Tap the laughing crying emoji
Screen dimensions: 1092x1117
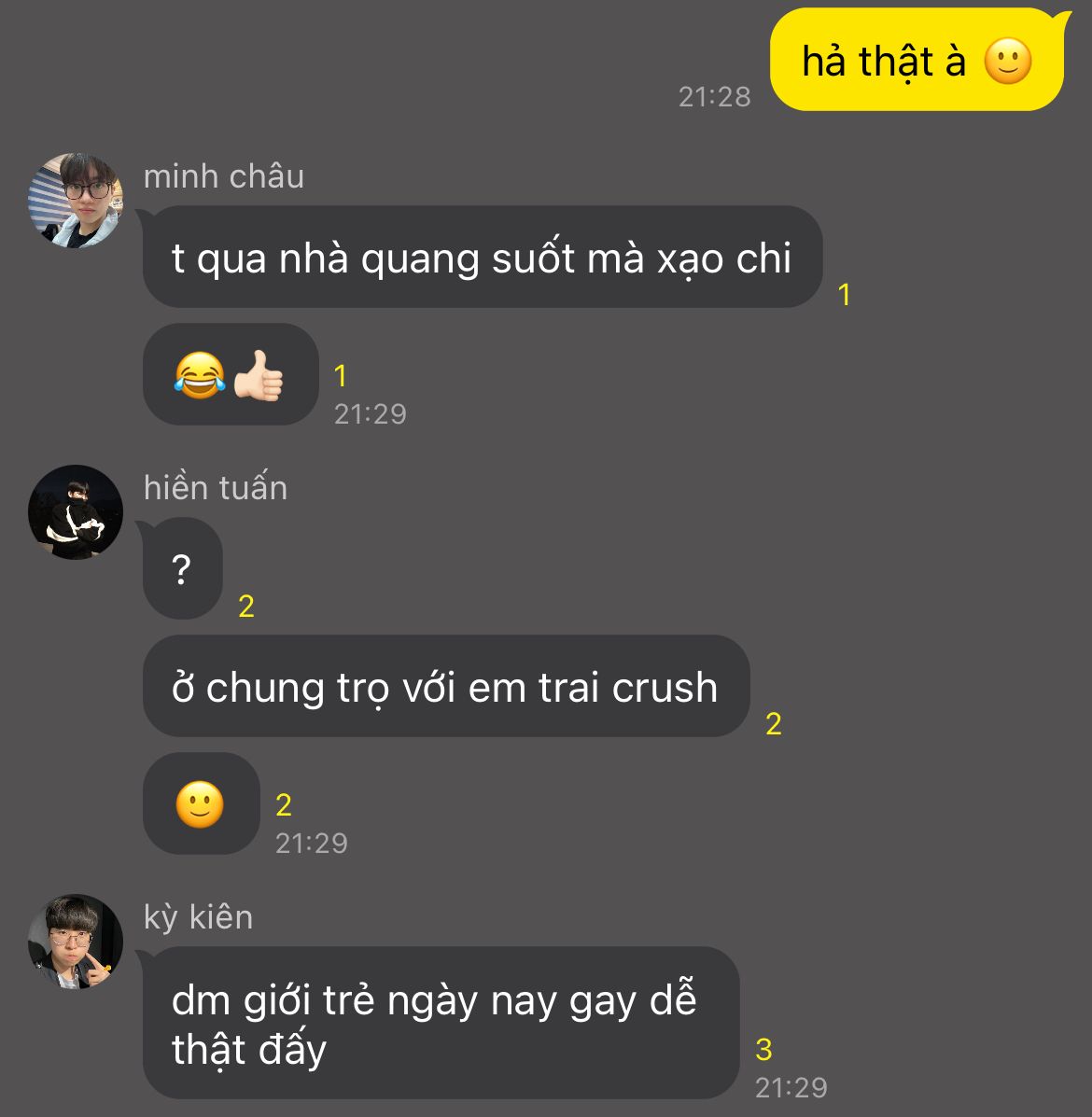coord(200,375)
